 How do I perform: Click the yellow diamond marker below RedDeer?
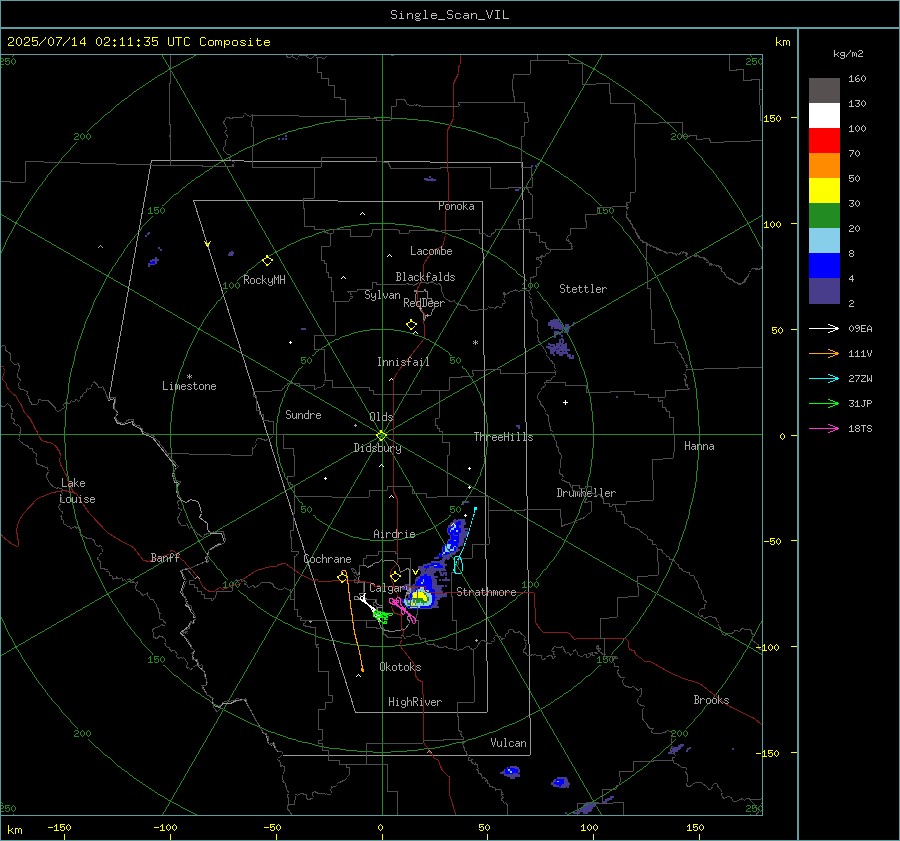tap(411, 325)
